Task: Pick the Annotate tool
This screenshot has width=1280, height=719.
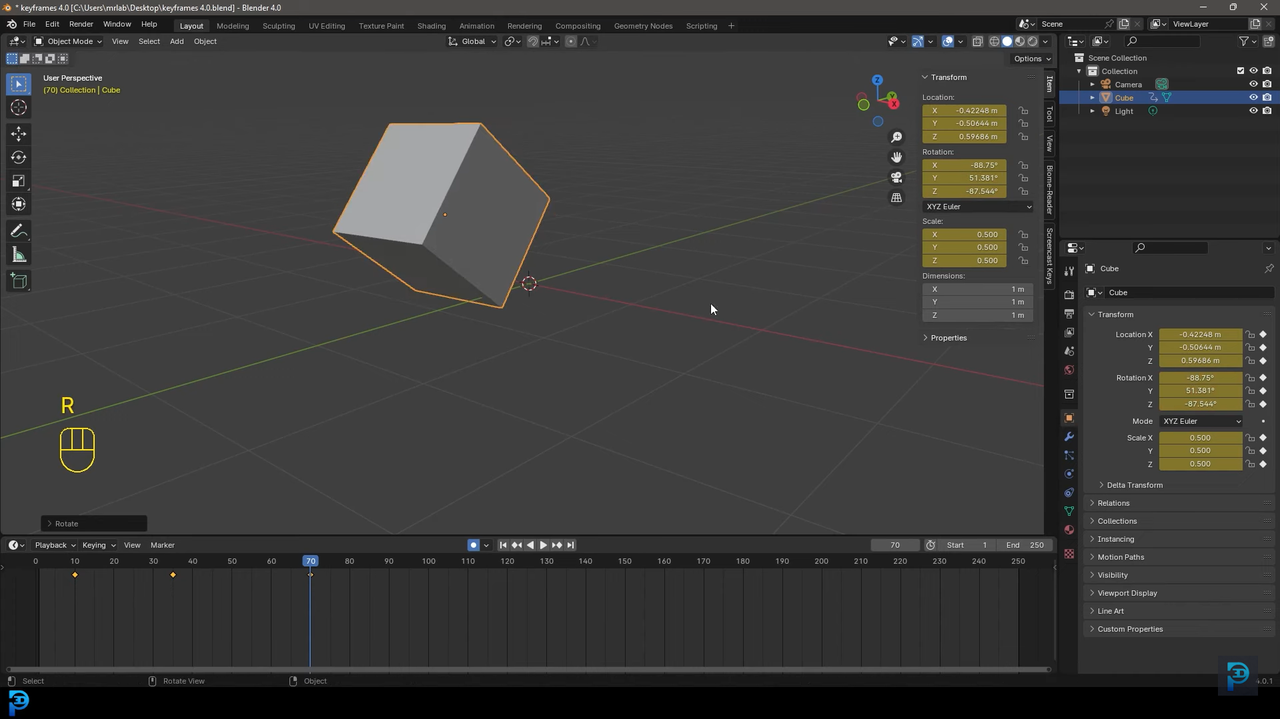Action: [18, 231]
